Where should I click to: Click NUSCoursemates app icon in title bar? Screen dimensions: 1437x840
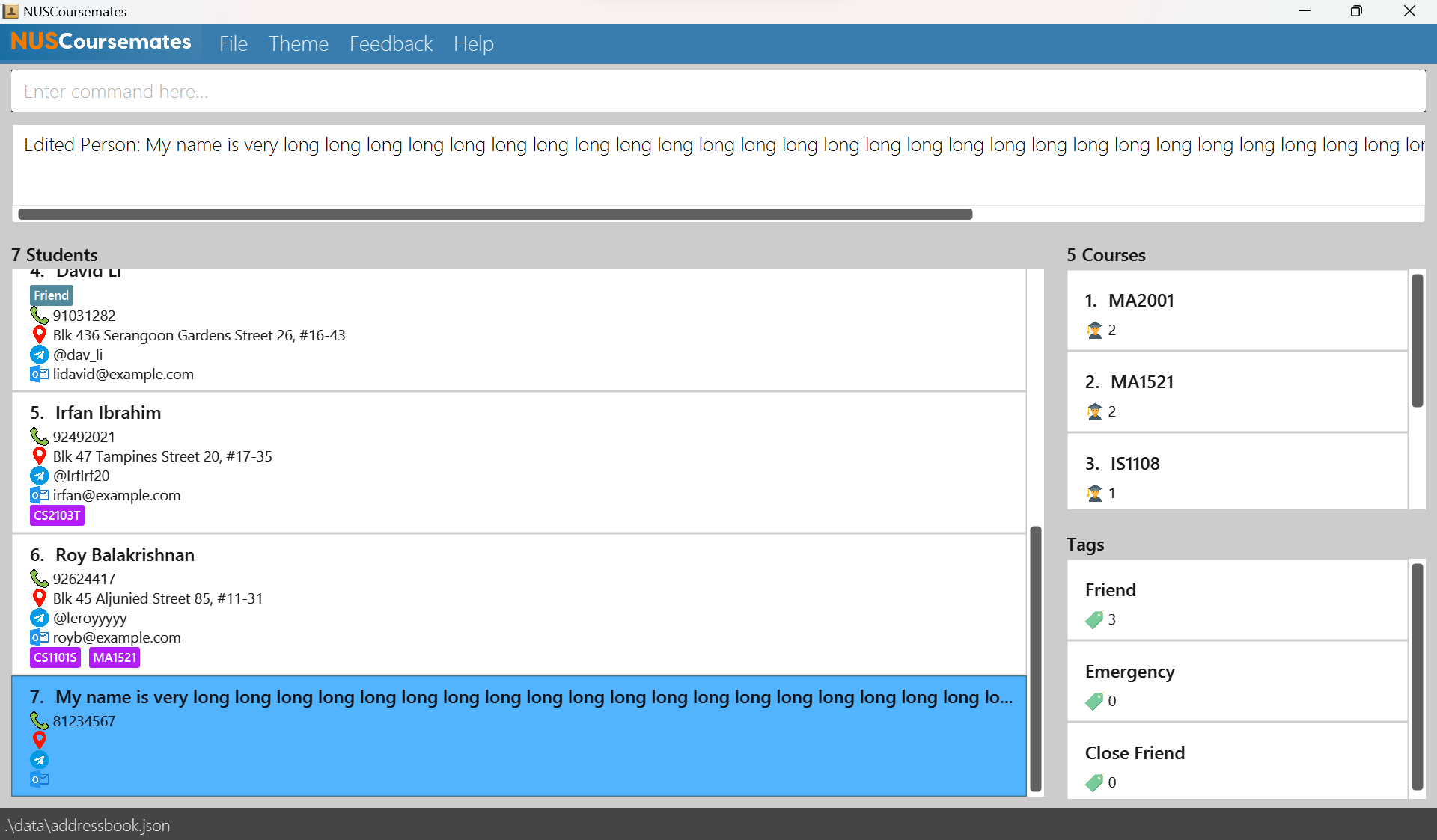point(10,11)
